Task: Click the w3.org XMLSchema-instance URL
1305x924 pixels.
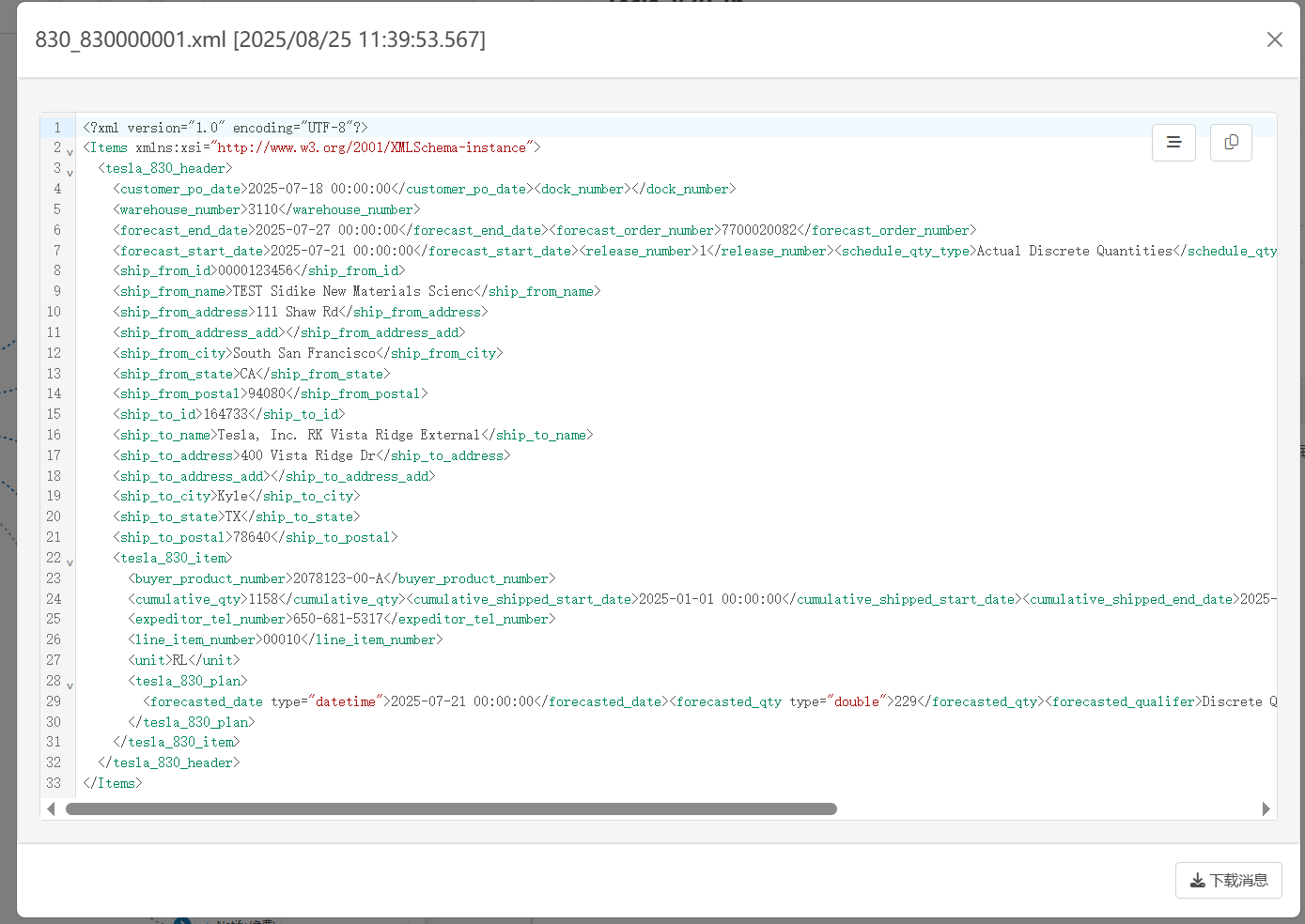Action: (x=372, y=147)
